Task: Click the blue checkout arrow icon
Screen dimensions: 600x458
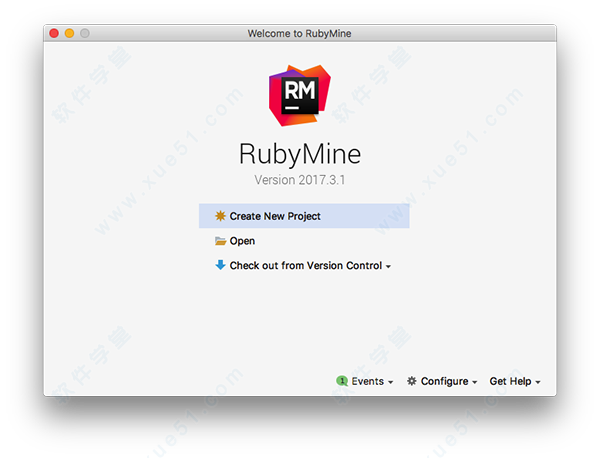Action: 220,265
